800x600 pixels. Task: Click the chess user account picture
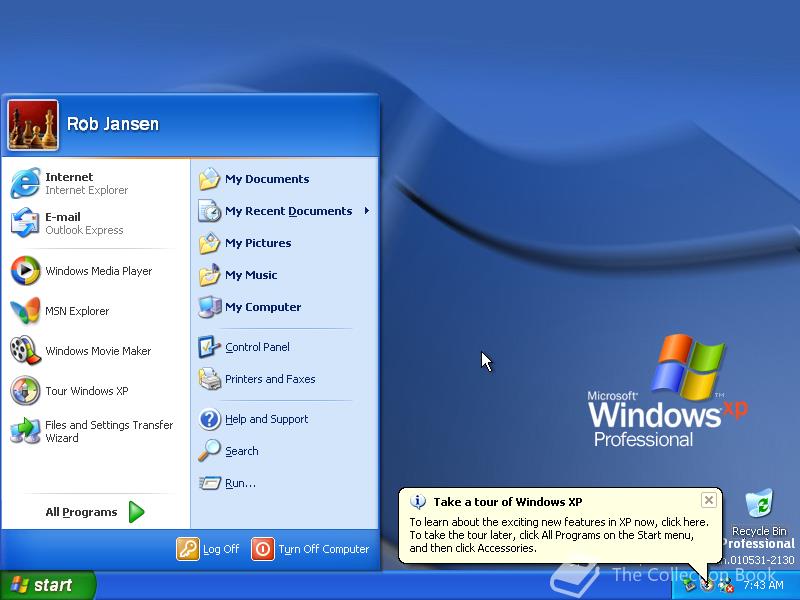tap(33, 125)
